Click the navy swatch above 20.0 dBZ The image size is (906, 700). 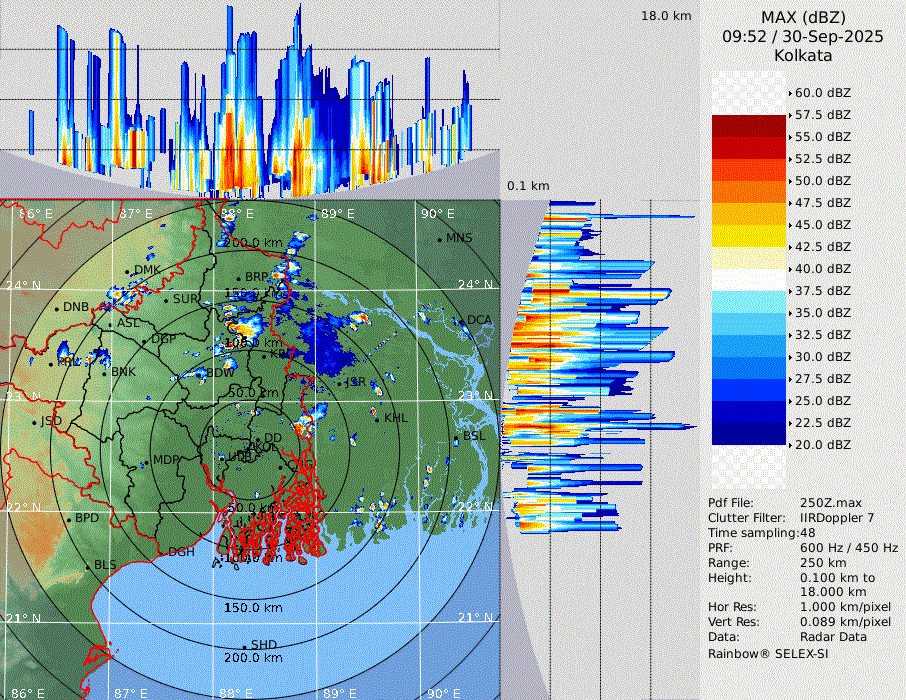pos(749,433)
